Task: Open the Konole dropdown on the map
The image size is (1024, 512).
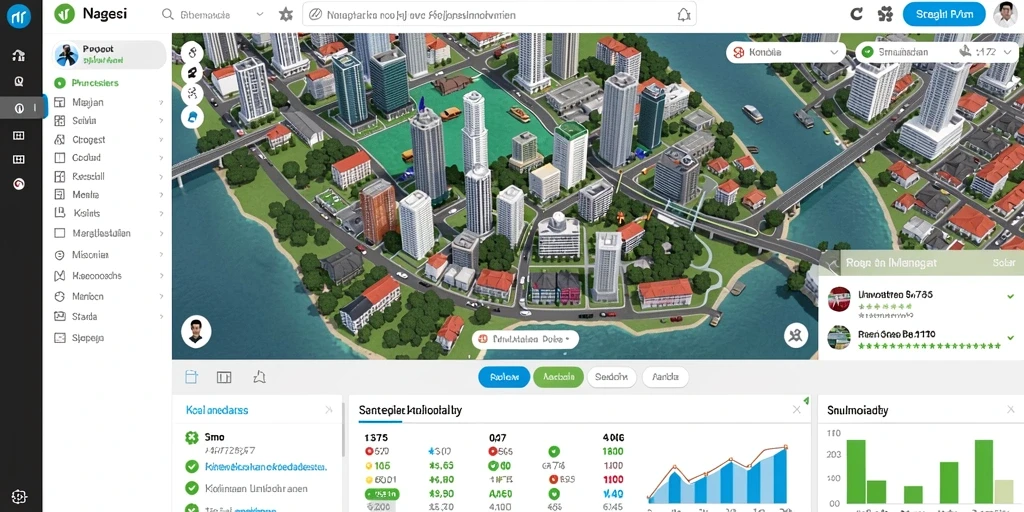Action: point(786,52)
